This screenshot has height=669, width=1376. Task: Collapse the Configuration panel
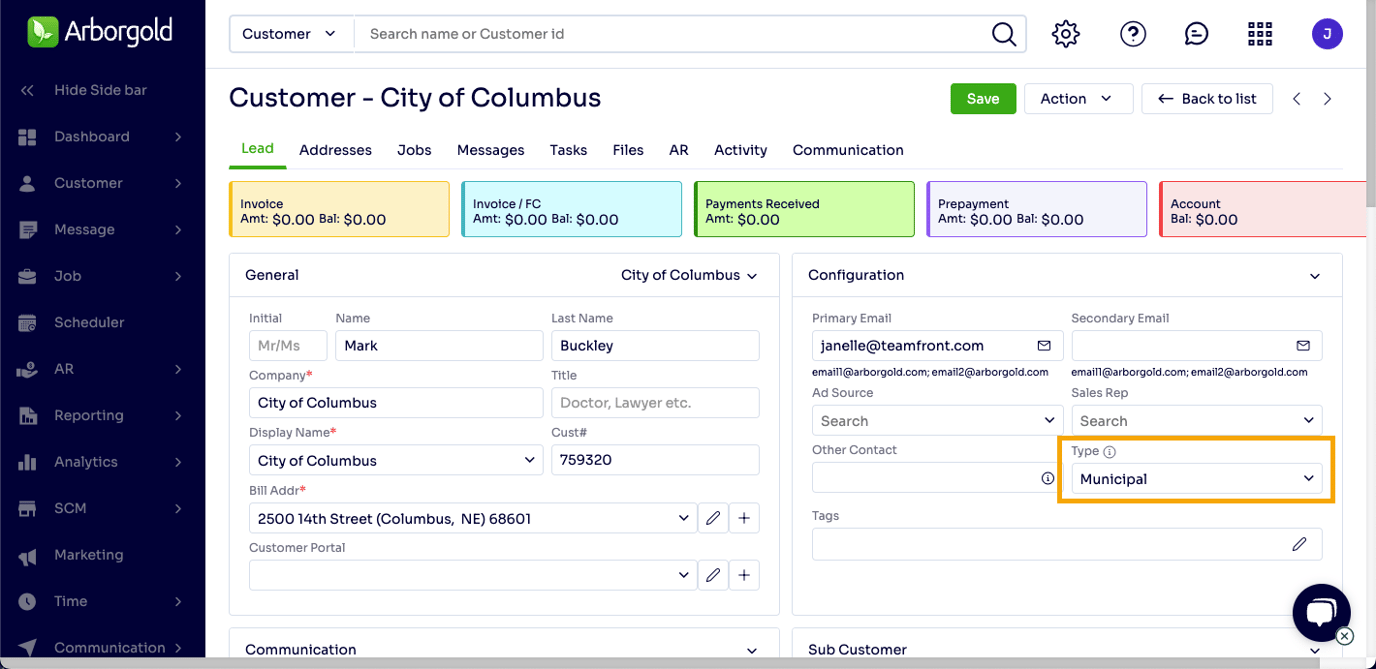pyautogui.click(x=1315, y=276)
